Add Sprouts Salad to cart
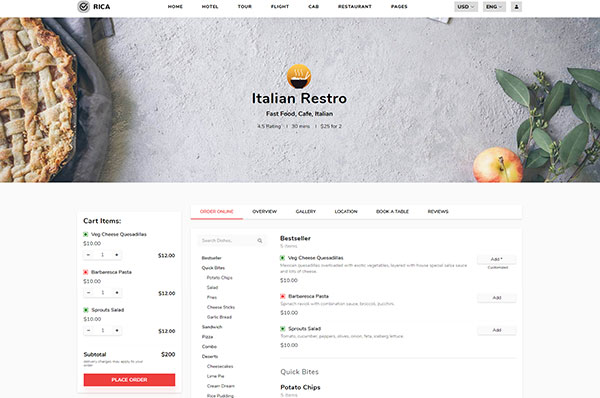 [496, 330]
